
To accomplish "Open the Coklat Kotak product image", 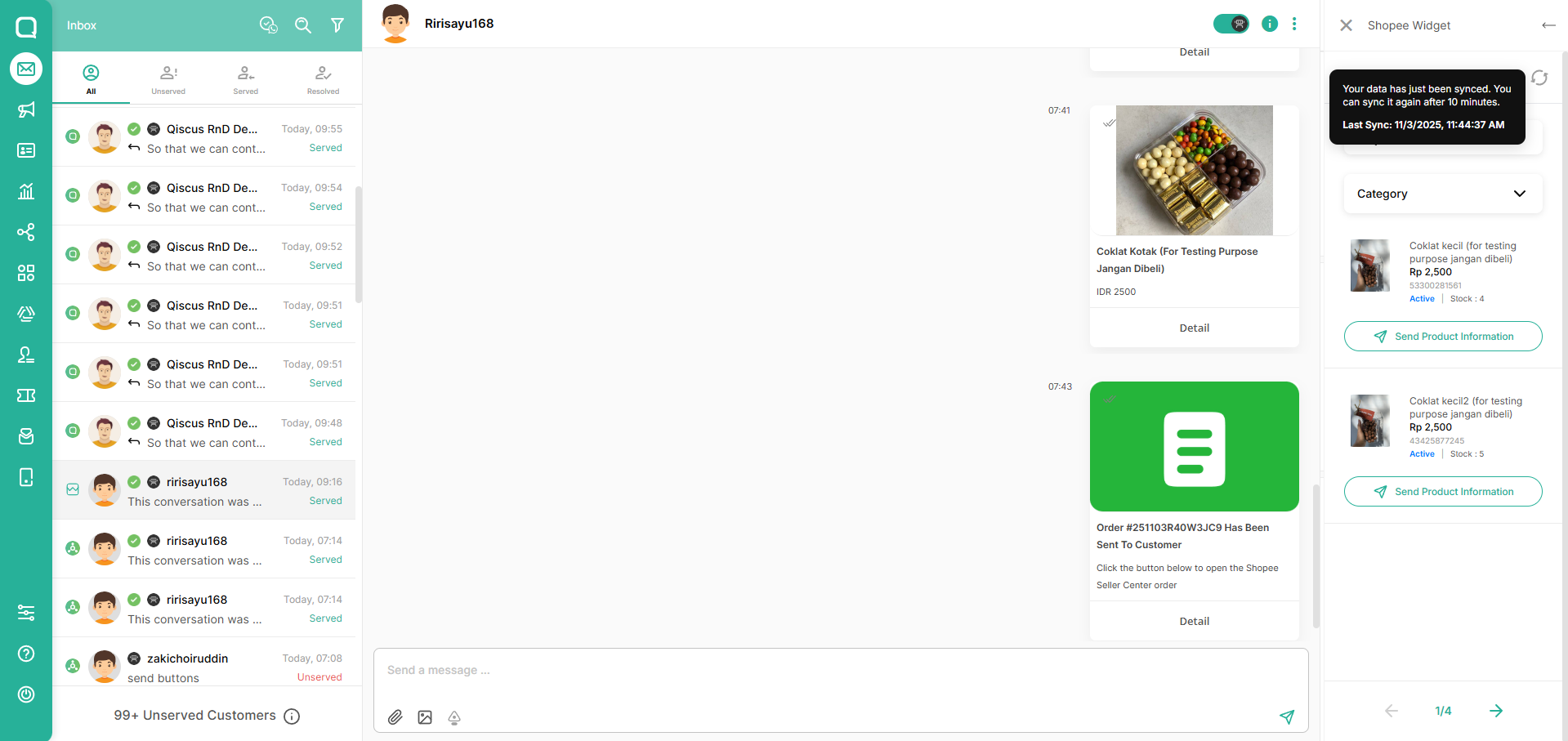I will [1195, 170].
